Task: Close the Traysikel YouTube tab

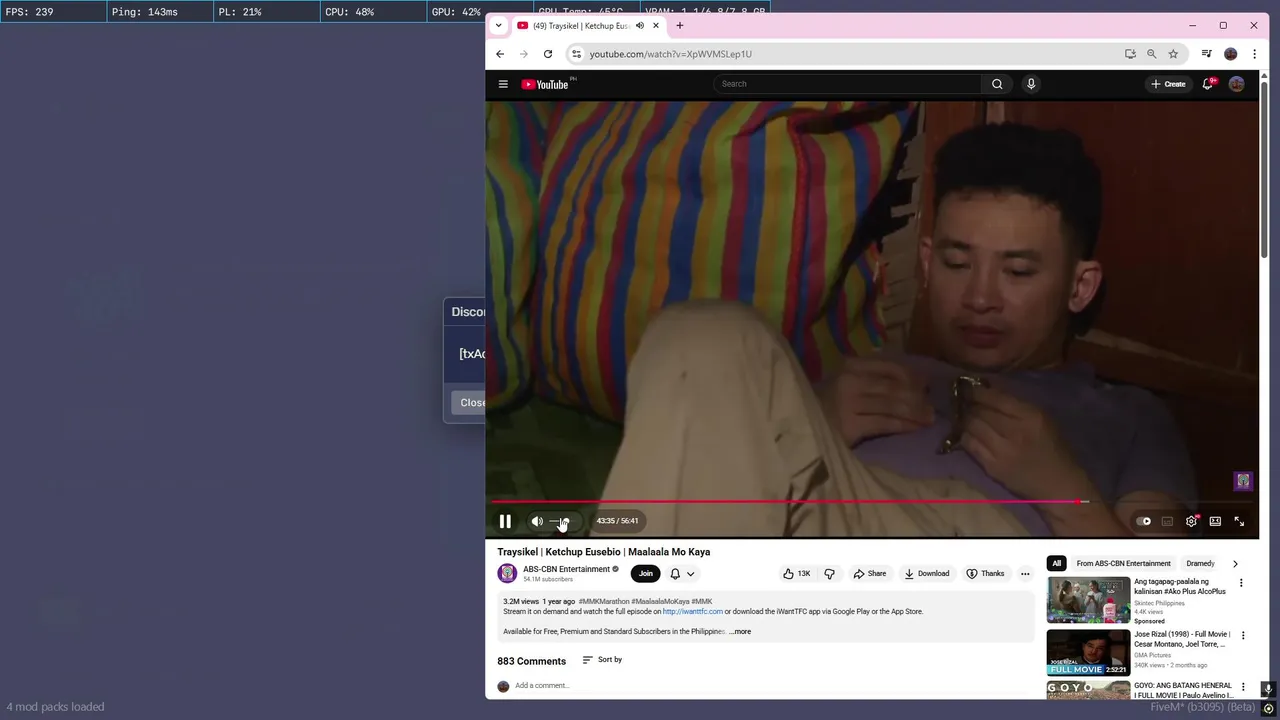Action: coord(656,25)
